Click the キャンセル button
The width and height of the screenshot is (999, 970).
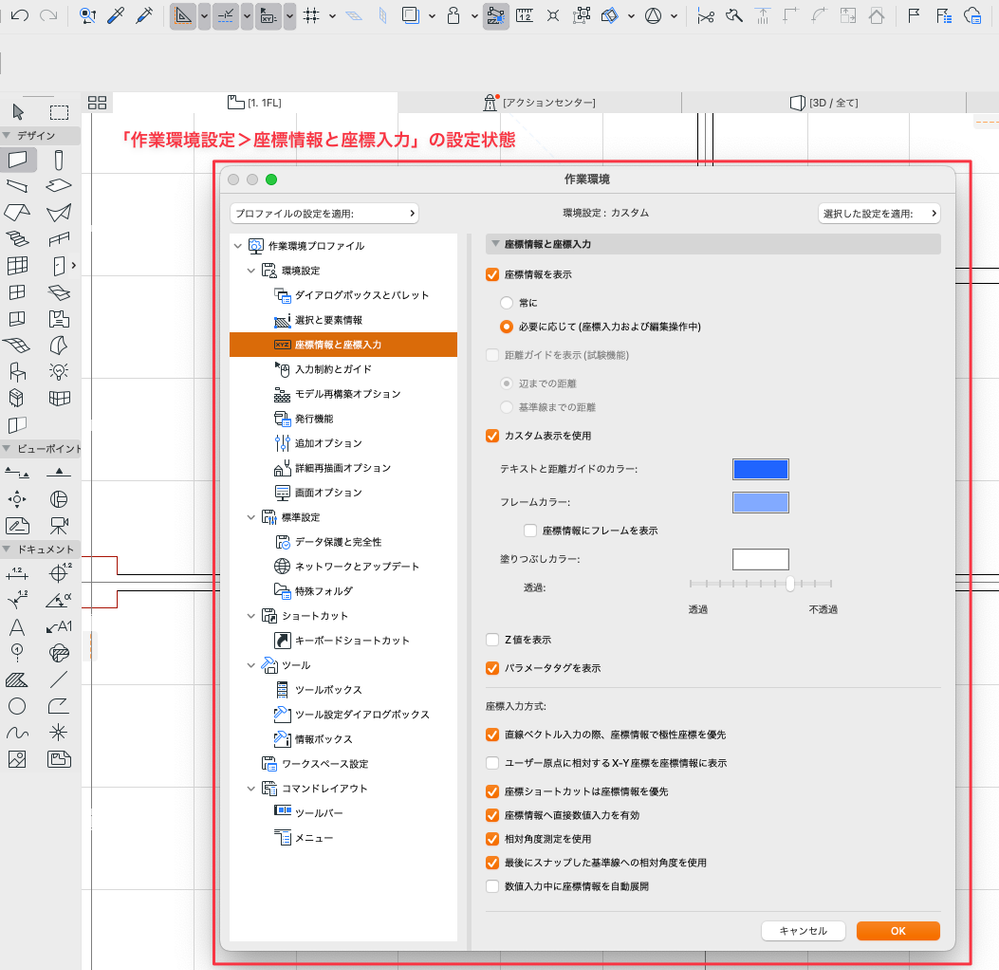pyautogui.click(x=802, y=931)
